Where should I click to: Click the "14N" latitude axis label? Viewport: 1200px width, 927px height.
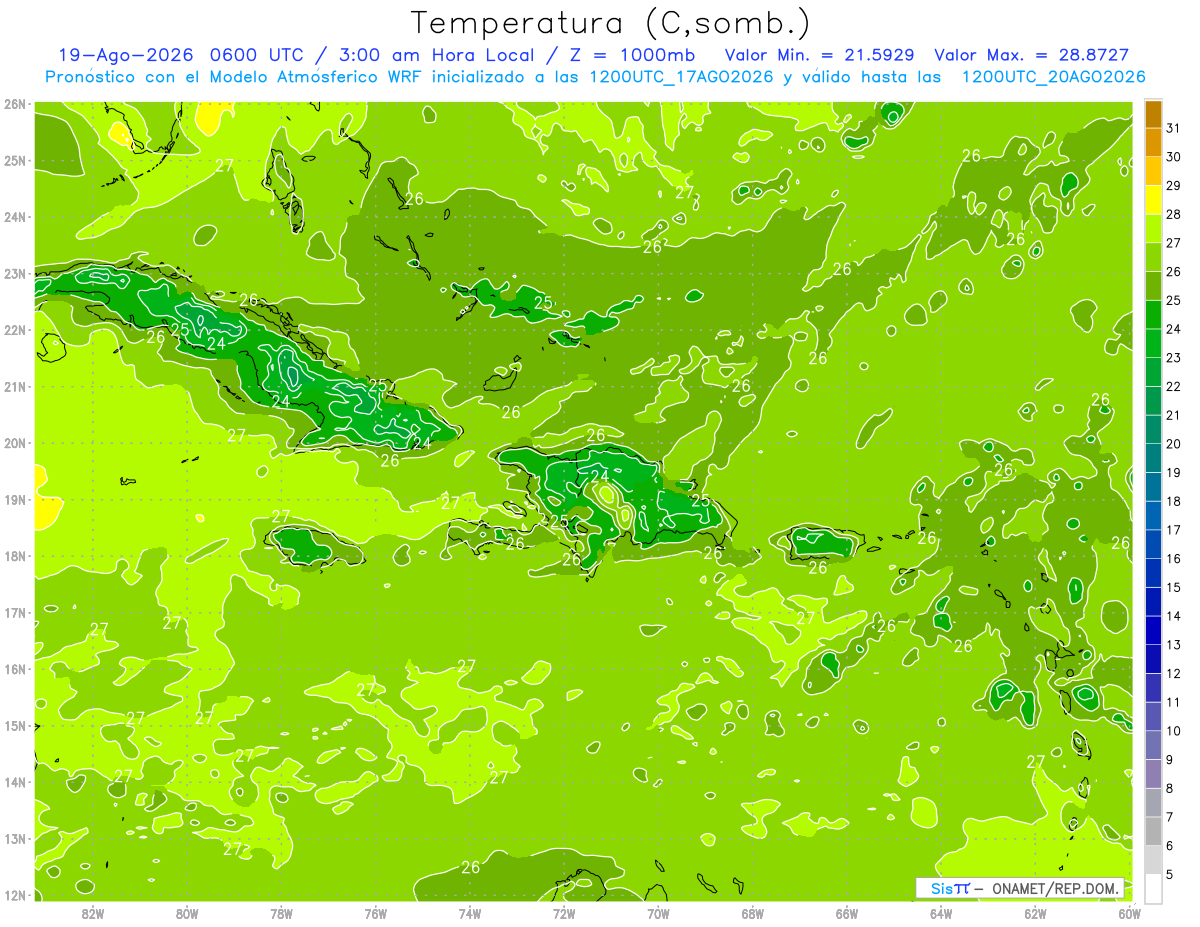[x=14, y=782]
